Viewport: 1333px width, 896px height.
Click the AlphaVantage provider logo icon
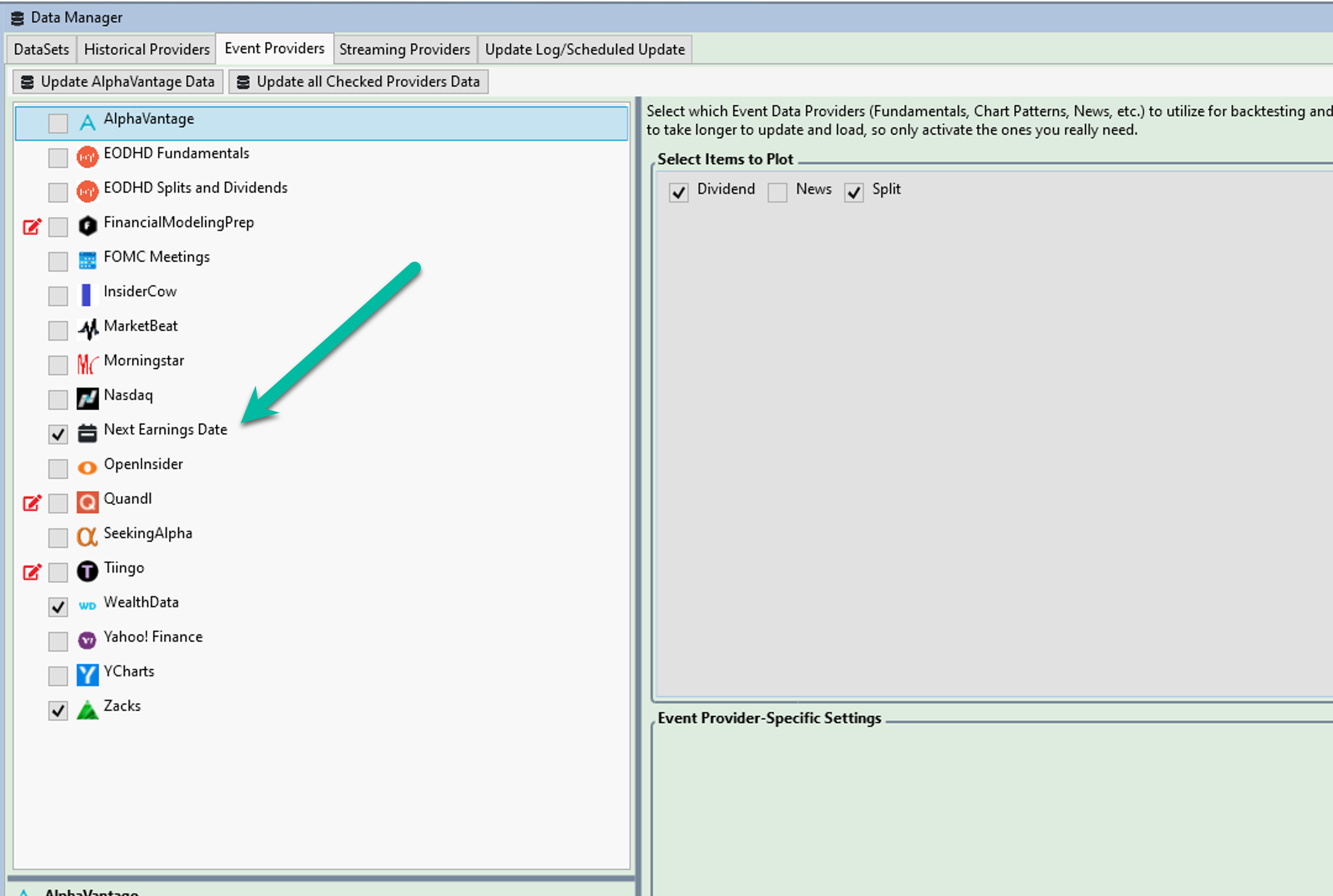[x=88, y=122]
